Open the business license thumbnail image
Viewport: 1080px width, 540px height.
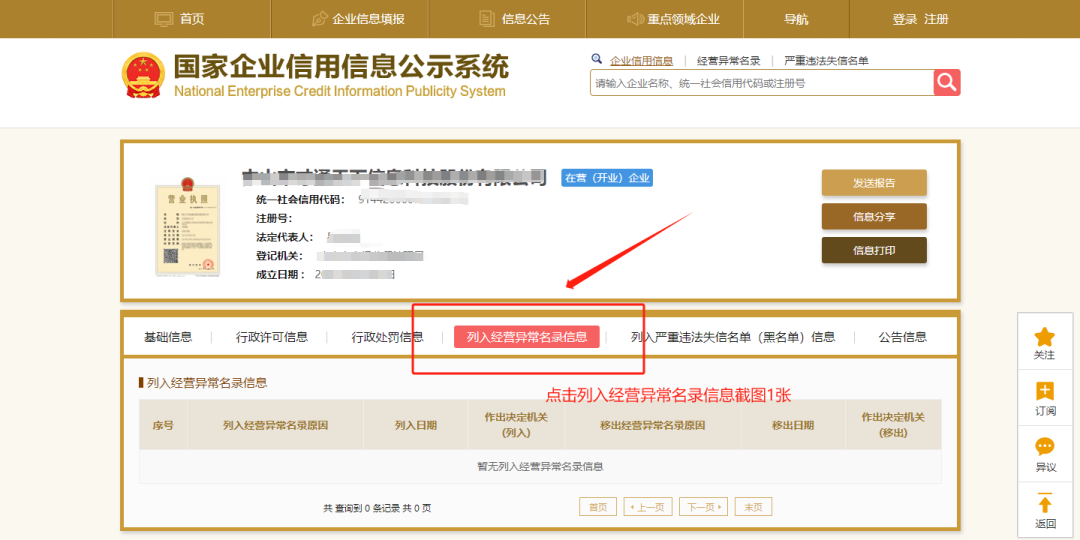click(187, 227)
